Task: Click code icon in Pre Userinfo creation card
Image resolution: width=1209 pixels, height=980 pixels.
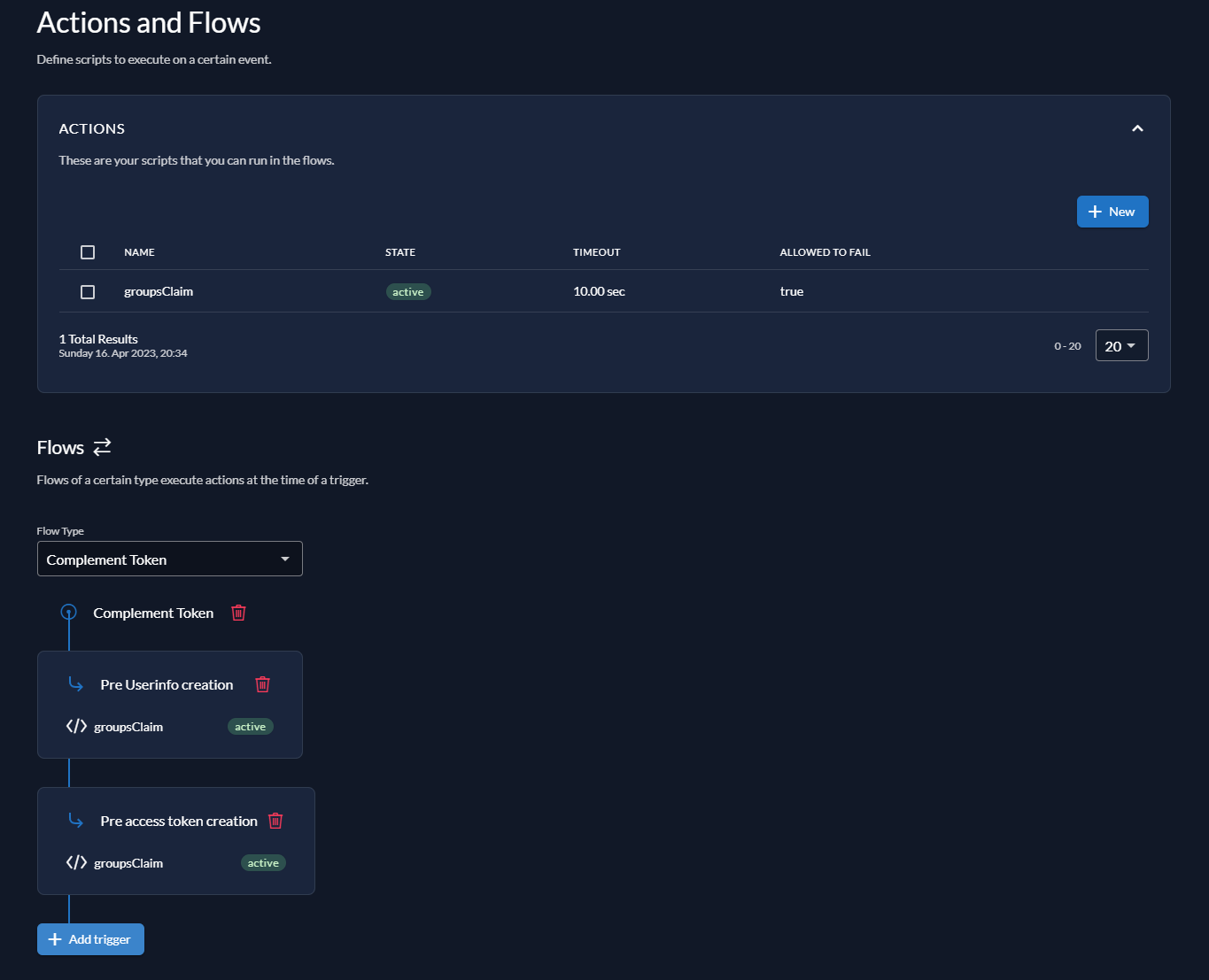Action: pos(76,727)
